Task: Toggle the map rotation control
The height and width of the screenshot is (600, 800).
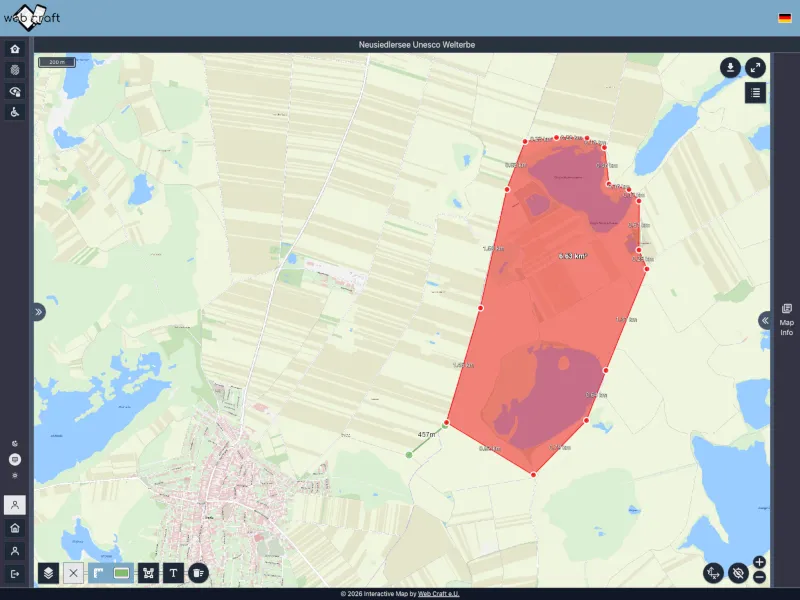Action: (713, 573)
